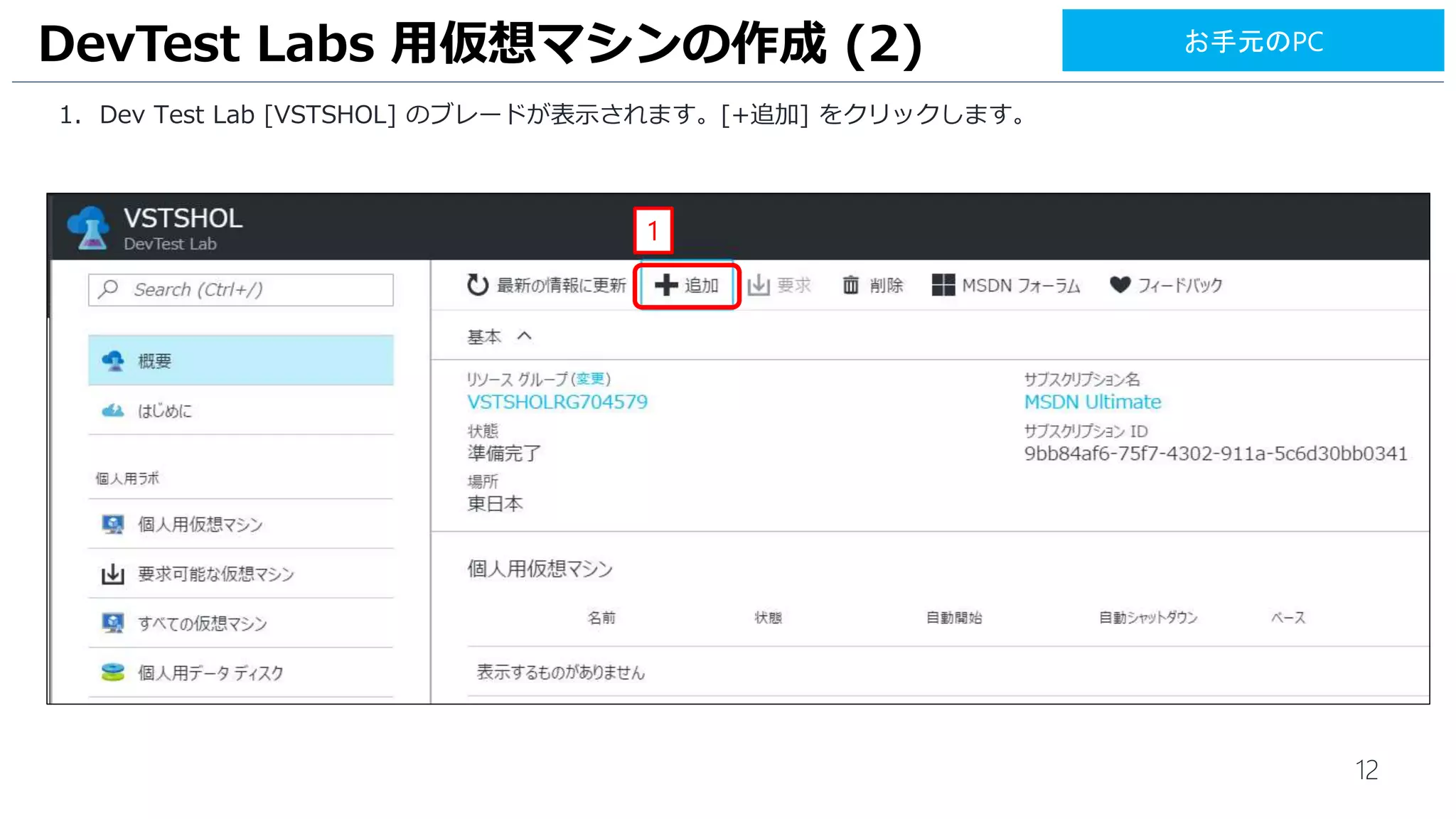This screenshot has width=1456, height=819.
Task: Click the MSDN フォーラム windows icon
Action: [x=943, y=285]
